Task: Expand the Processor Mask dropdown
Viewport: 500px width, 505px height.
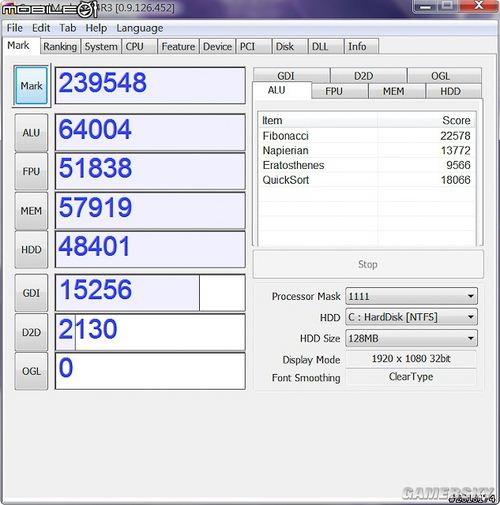Action: coord(411,296)
